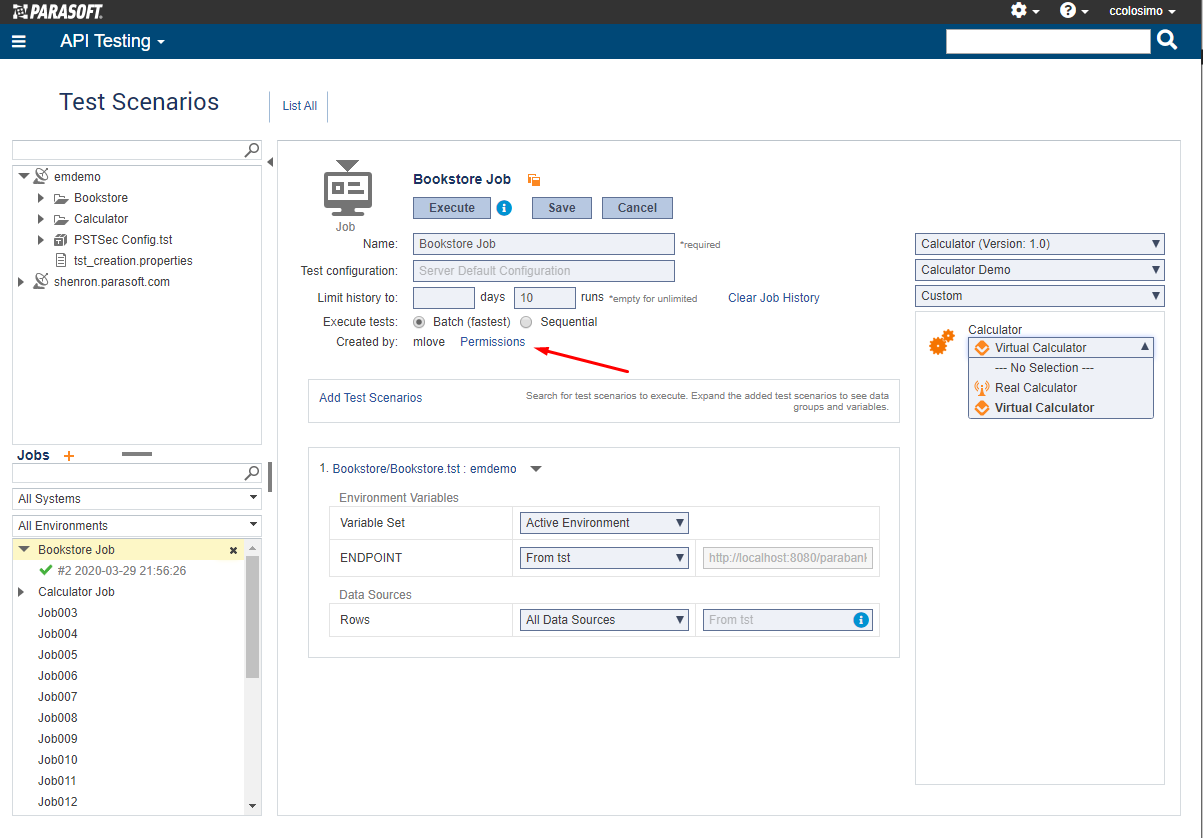Collapse the left panel with the arrow
Image resolution: width=1203 pixels, height=838 pixels.
[269, 161]
